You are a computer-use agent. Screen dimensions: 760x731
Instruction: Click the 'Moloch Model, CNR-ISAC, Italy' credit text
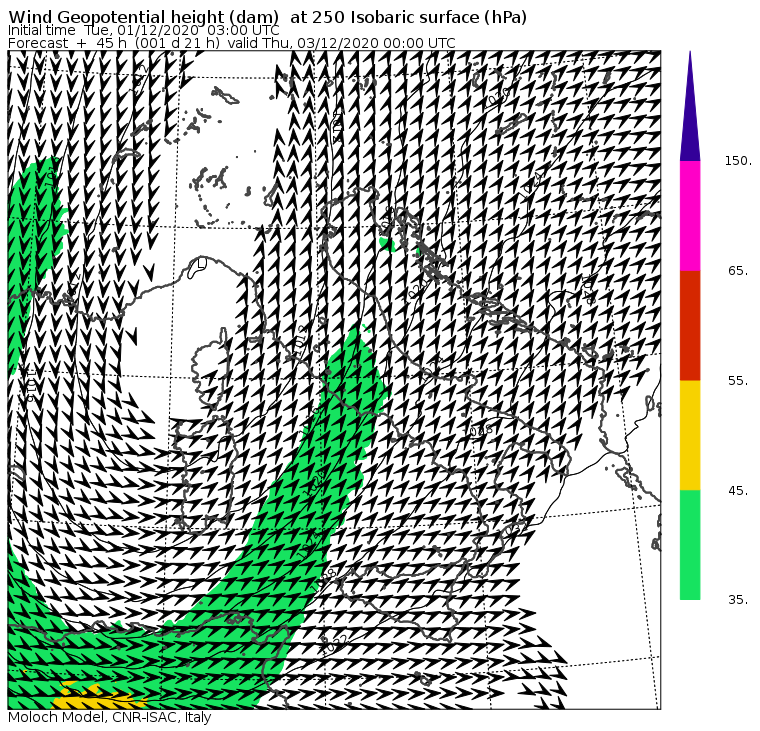click(x=110, y=717)
